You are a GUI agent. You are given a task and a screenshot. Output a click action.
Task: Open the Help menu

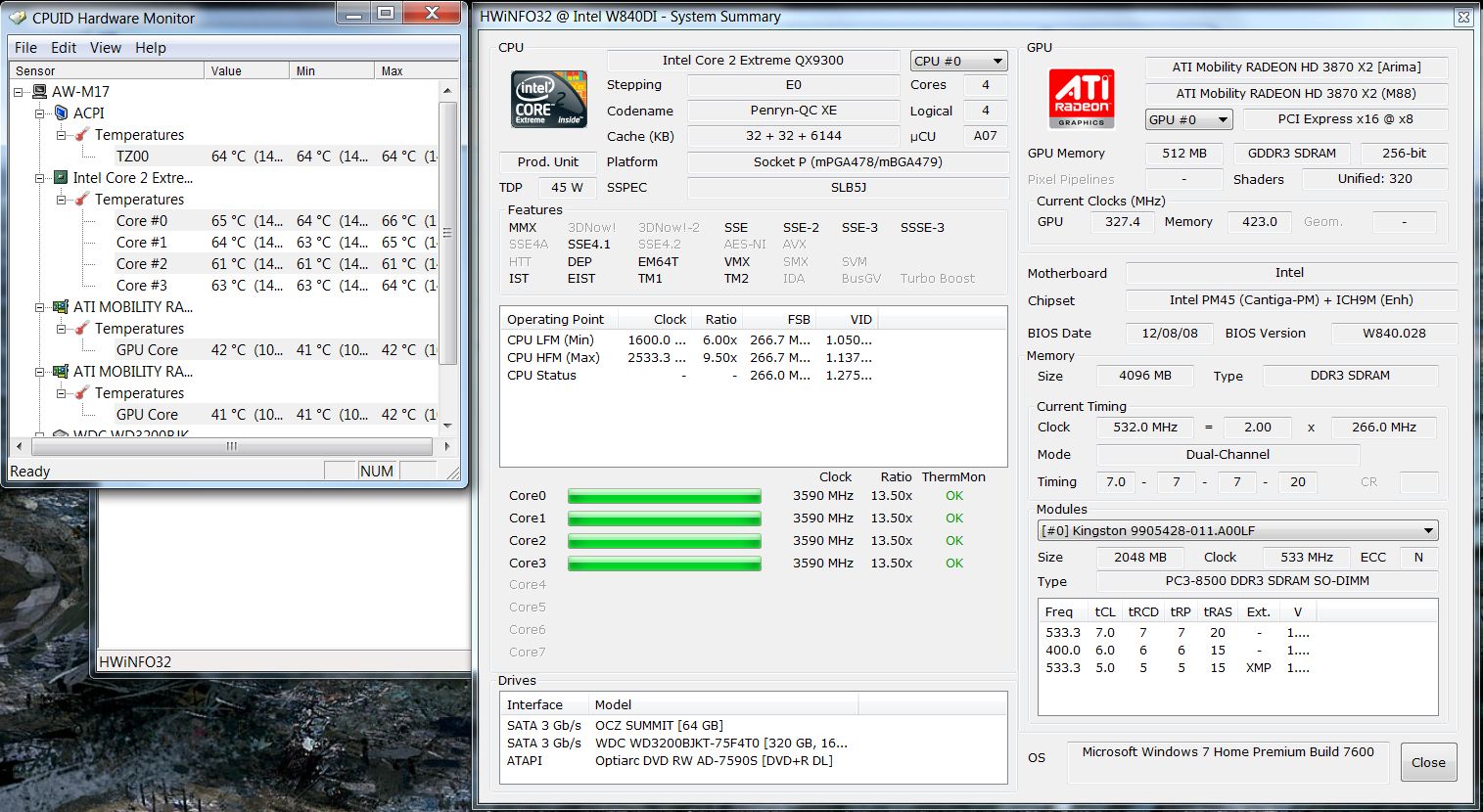151,48
